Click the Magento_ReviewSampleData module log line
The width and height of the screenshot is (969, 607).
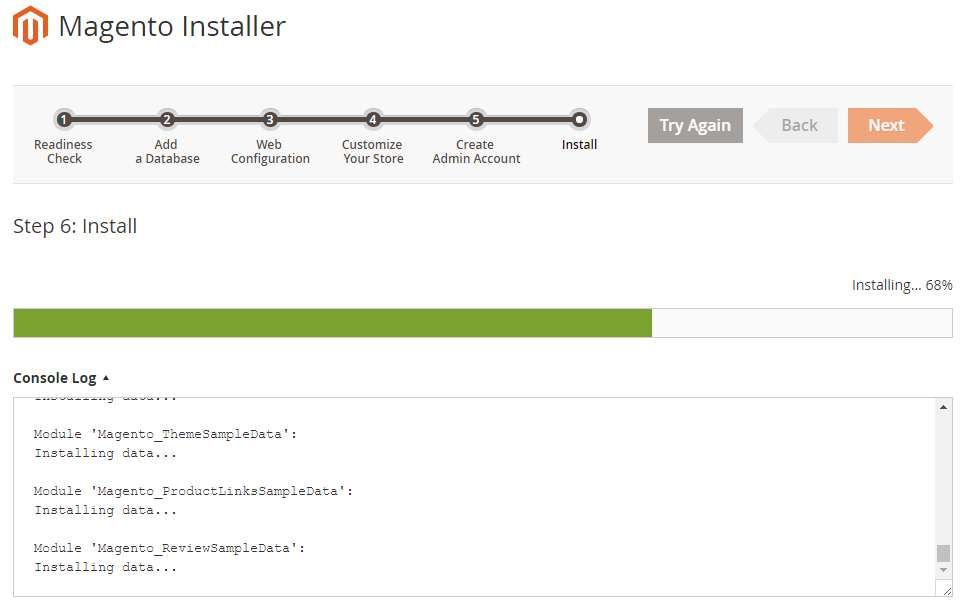[169, 548]
